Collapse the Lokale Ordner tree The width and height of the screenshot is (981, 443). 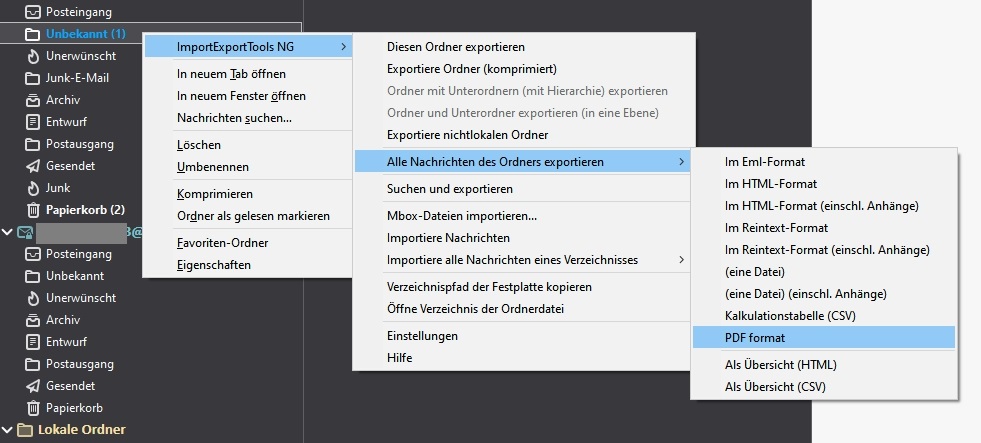8,430
